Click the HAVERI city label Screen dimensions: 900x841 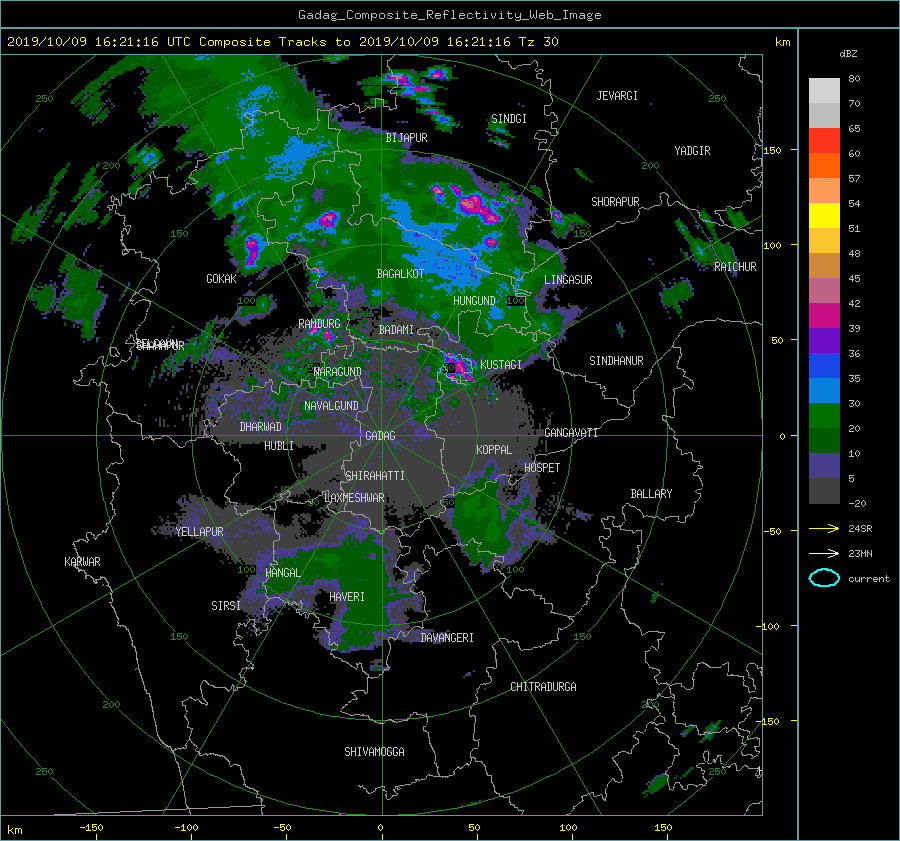click(x=347, y=597)
